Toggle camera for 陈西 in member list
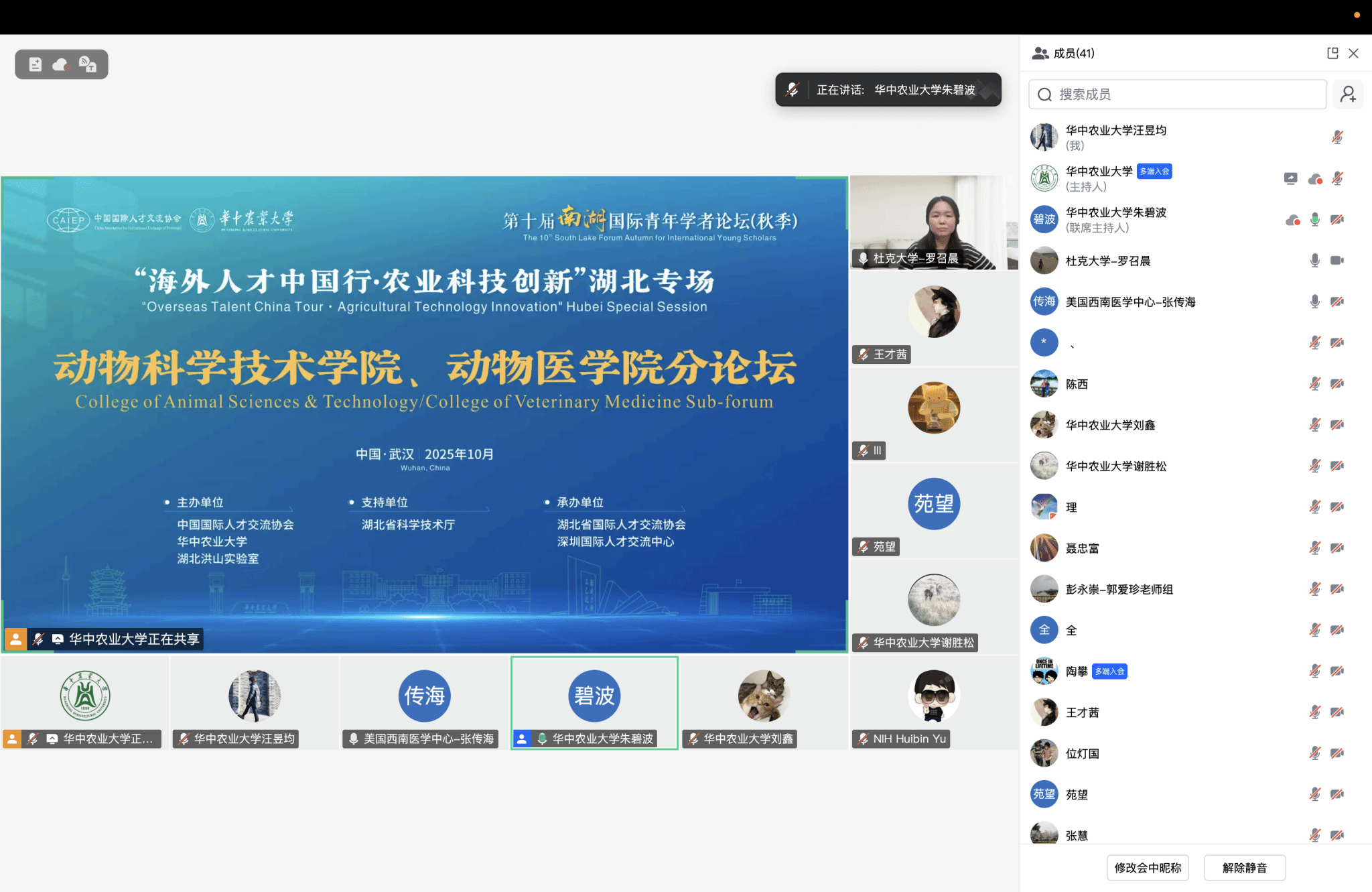This screenshot has height=892, width=1372. (x=1337, y=384)
